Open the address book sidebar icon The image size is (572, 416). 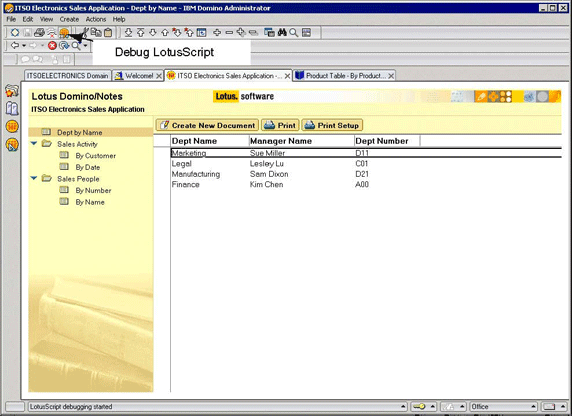coord(12,108)
